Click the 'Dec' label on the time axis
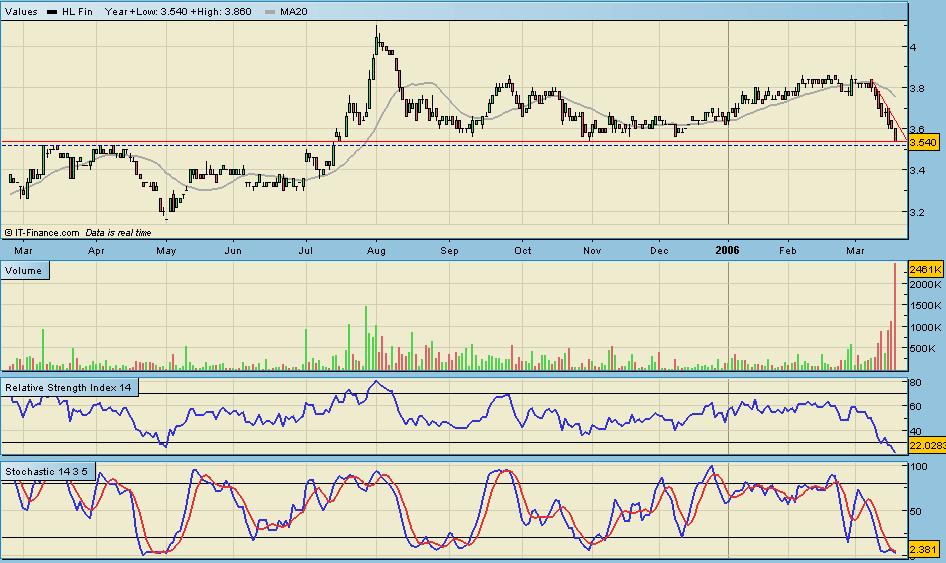Screen dimensions: 946x563 click(x=659, y=250)
